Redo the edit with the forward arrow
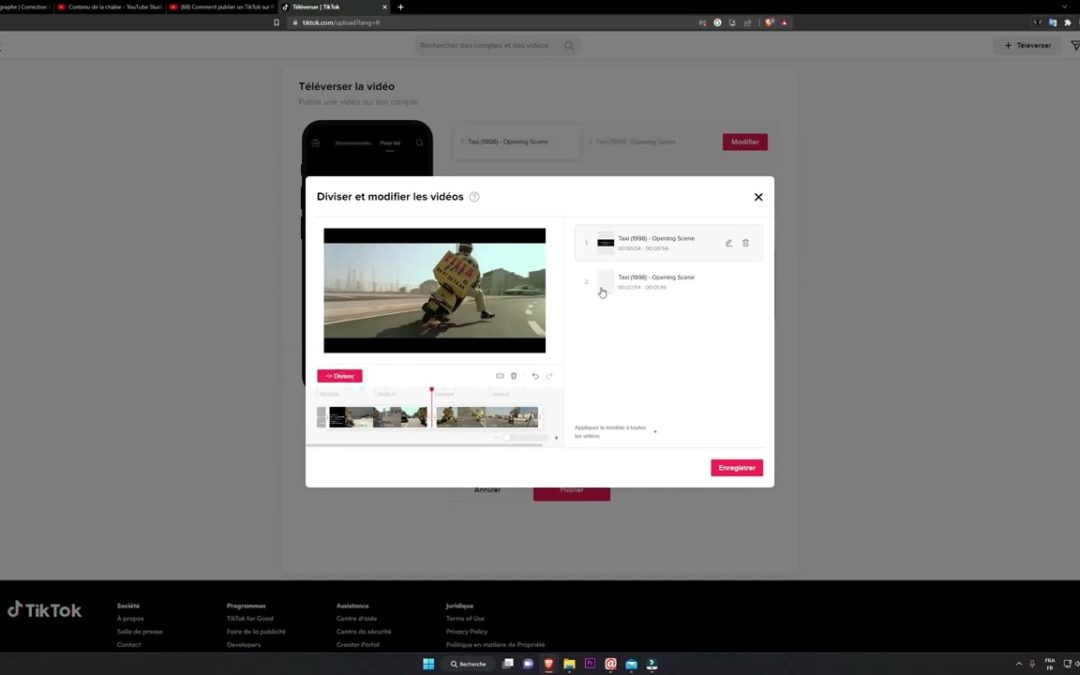The height and width of the screenshot is (675, 1080). click(x=550, y=376)
